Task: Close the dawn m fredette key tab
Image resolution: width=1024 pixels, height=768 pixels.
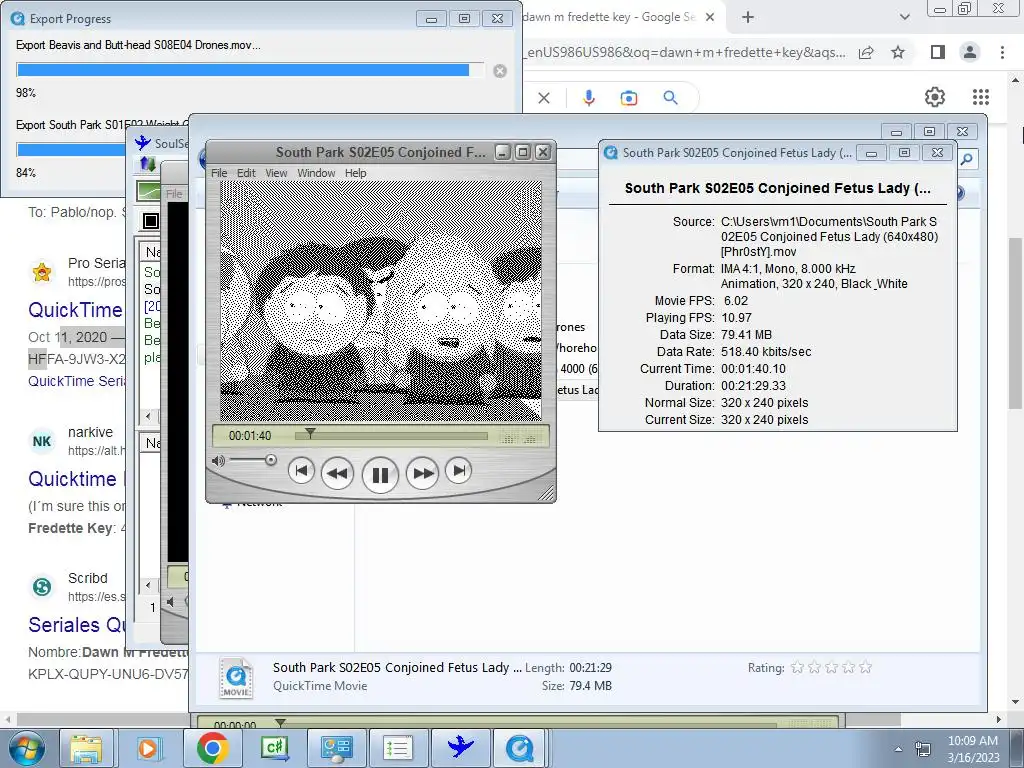Action: (x=711, y=18)
